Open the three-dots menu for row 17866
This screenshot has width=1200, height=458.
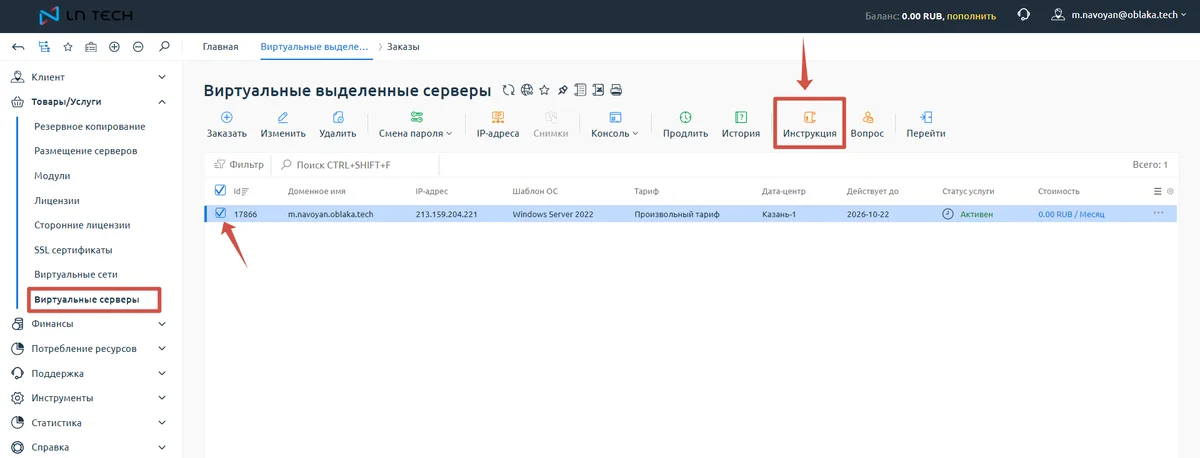tap(1158, 214)
